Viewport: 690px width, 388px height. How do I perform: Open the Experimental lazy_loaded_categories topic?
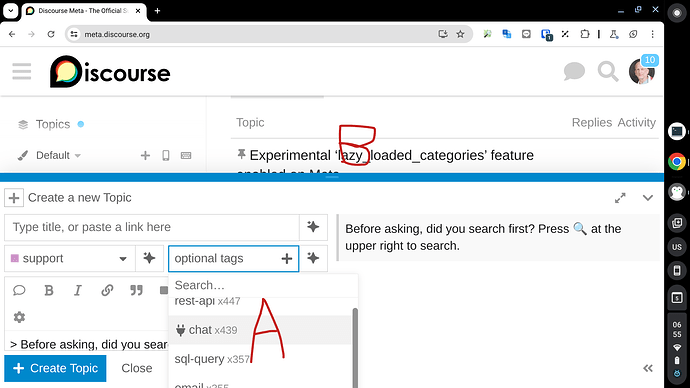click(391, 155)
